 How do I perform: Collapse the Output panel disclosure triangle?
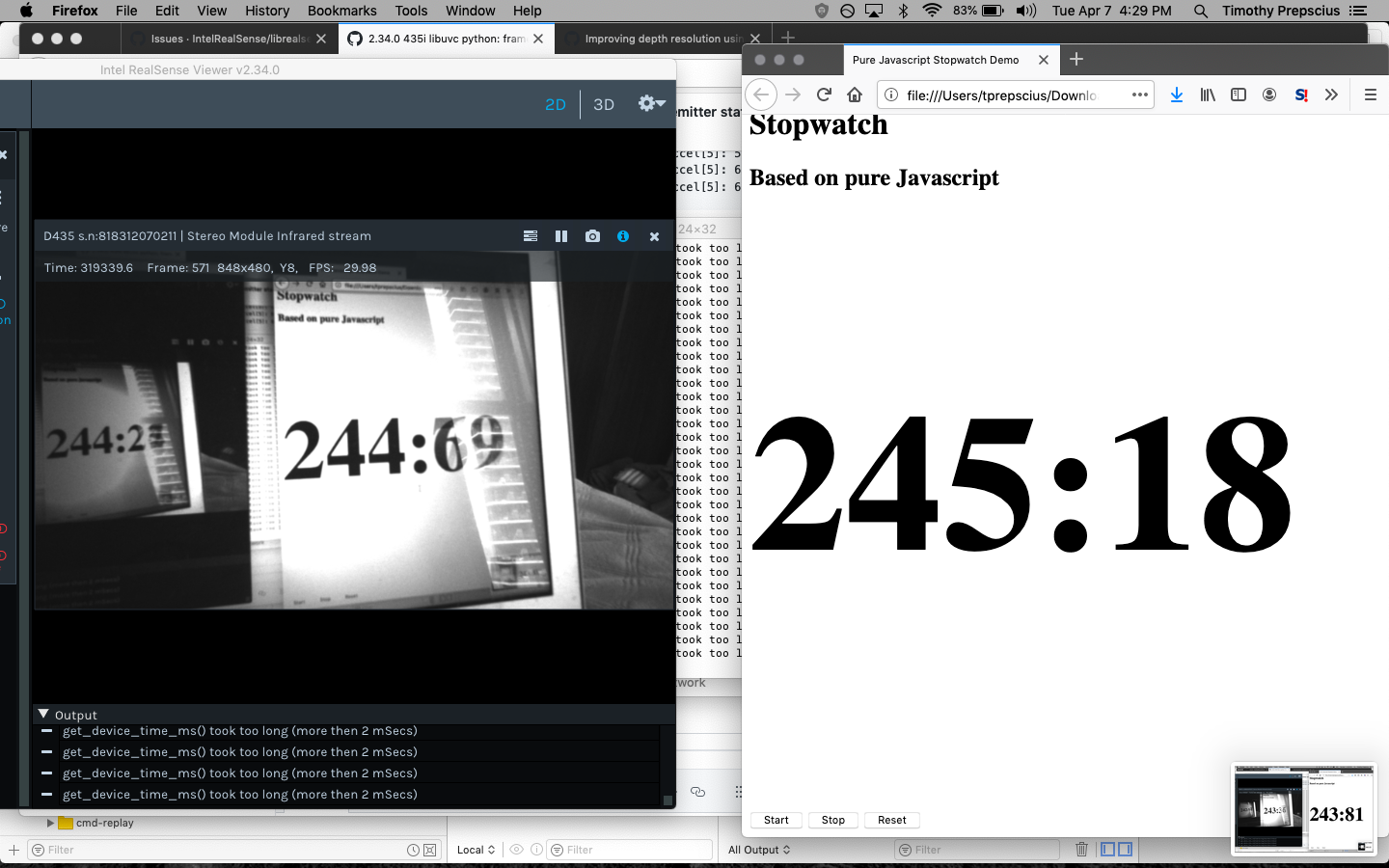click(x=42, y=714)
